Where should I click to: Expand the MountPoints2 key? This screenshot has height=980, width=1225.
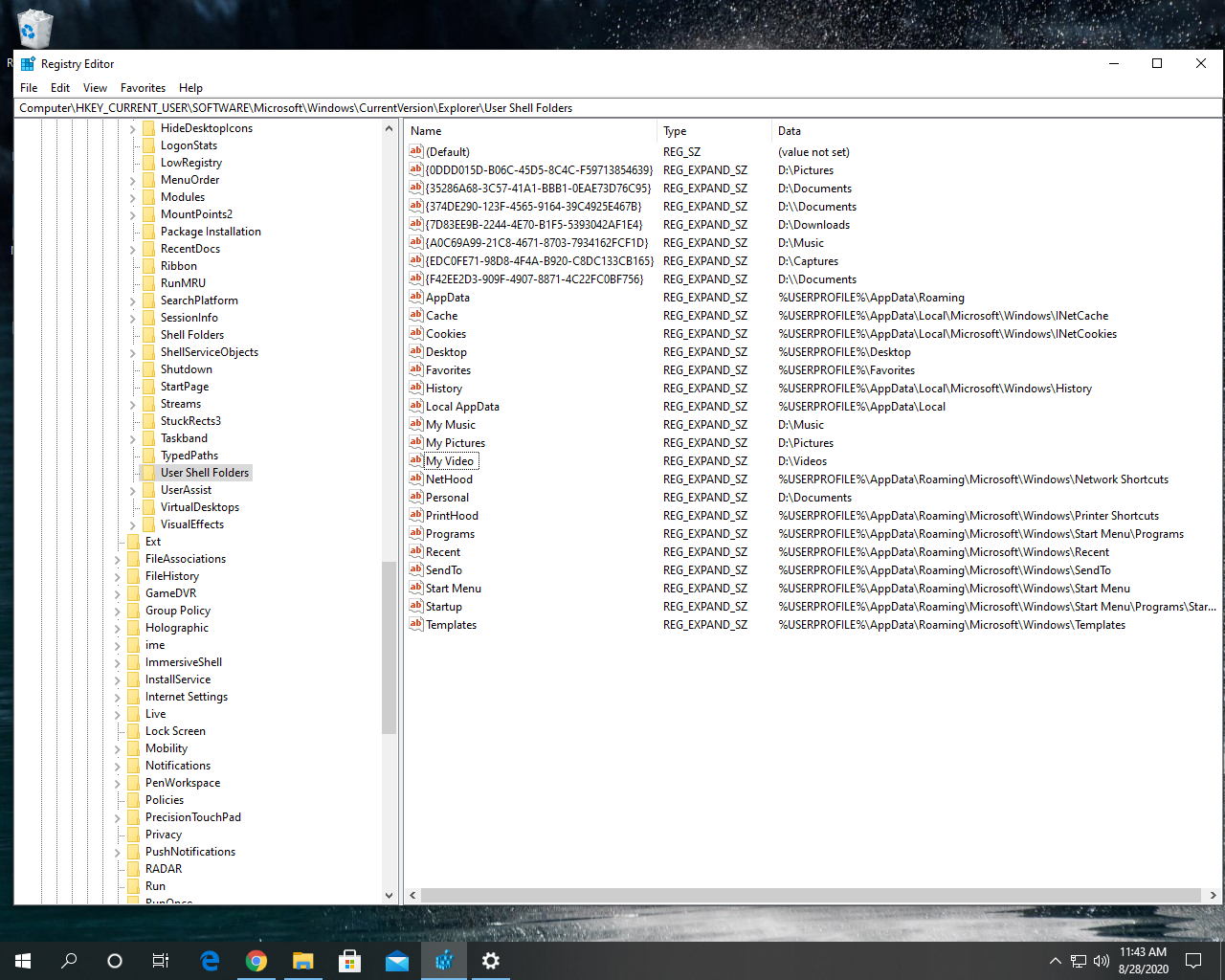click(x=133, y=214)
